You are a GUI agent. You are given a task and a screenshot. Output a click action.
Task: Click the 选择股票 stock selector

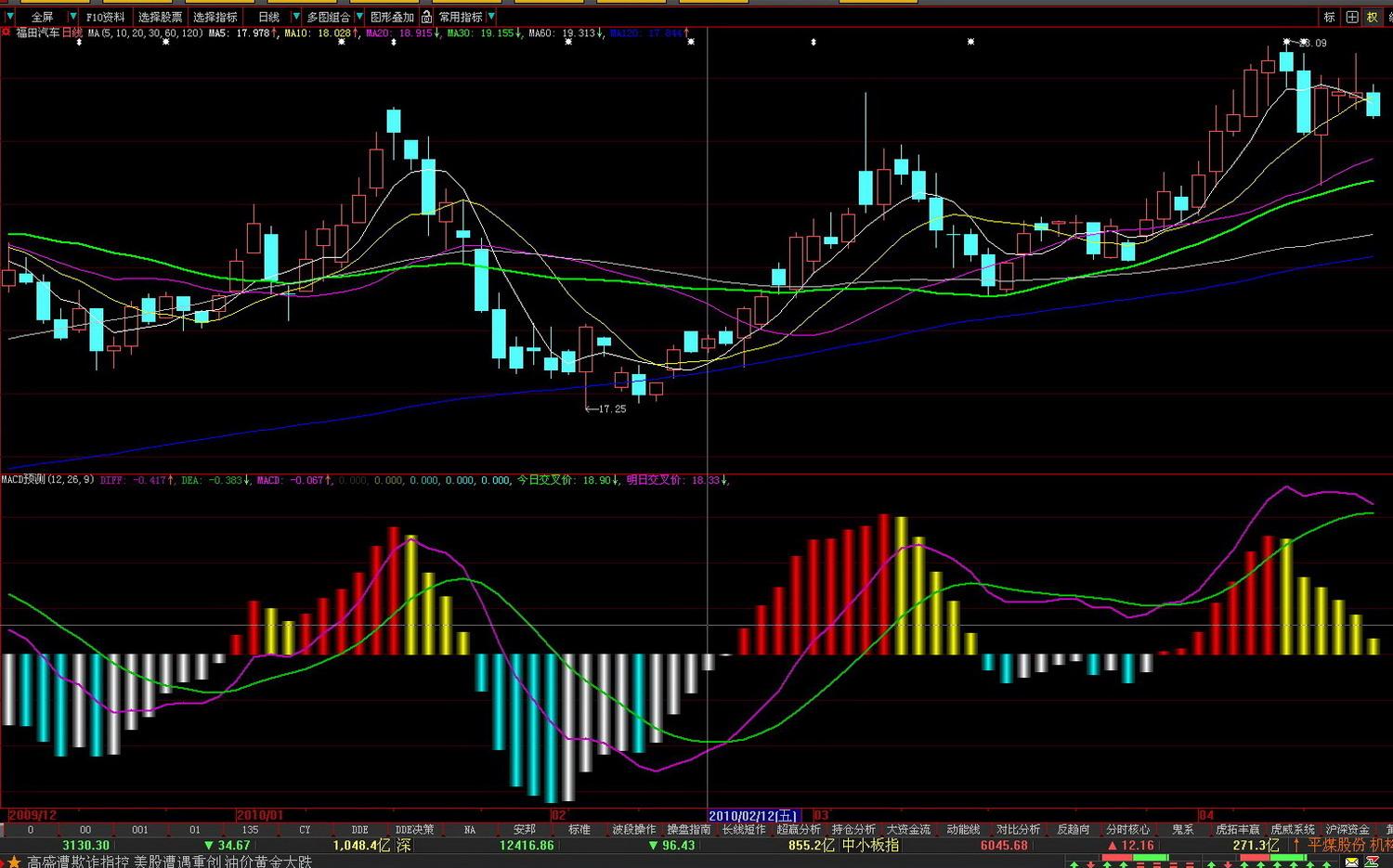tap(160, 17)
